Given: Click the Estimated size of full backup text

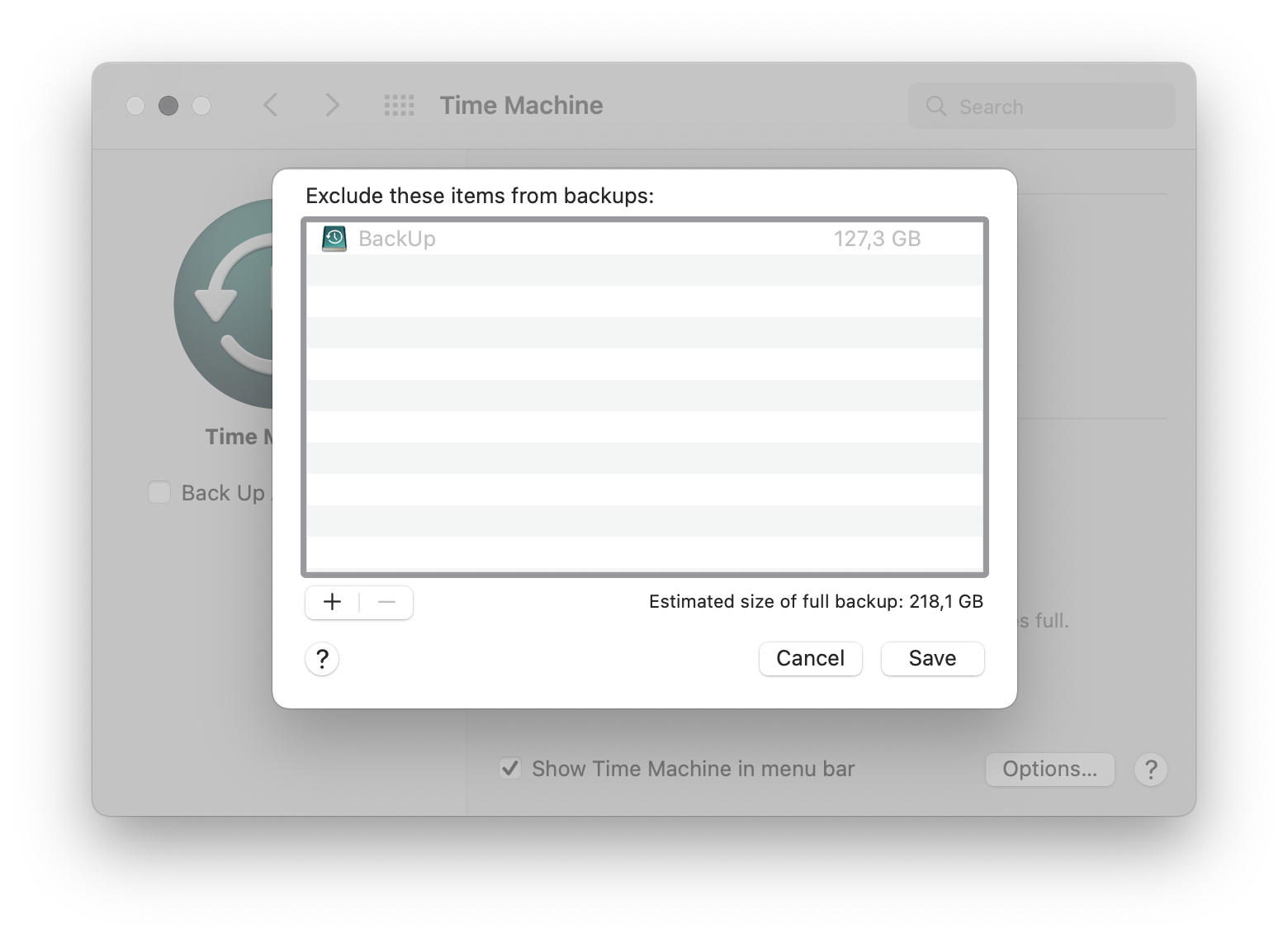Looking at the screenshot, I should (x=816, y=601).
